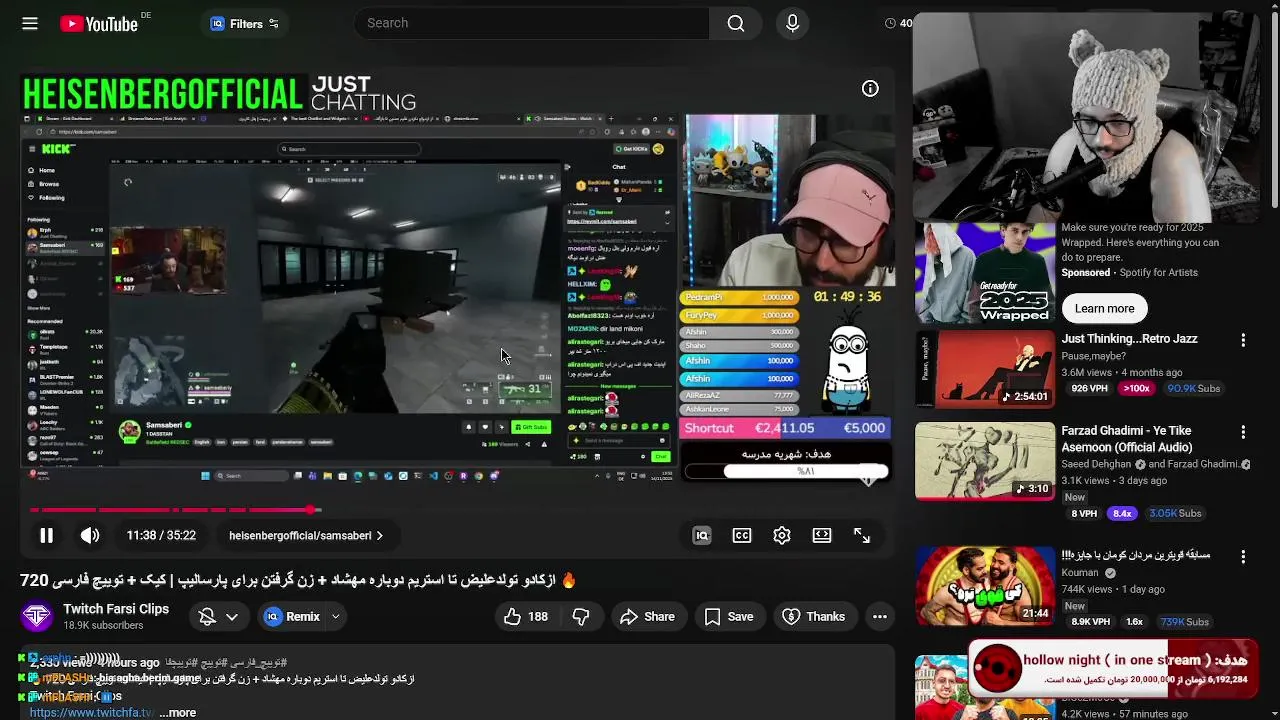The image size is (1280, 720).
Task: Click 18.9K subscribers text
Action: pyautogui.click(x=103, y=626)
